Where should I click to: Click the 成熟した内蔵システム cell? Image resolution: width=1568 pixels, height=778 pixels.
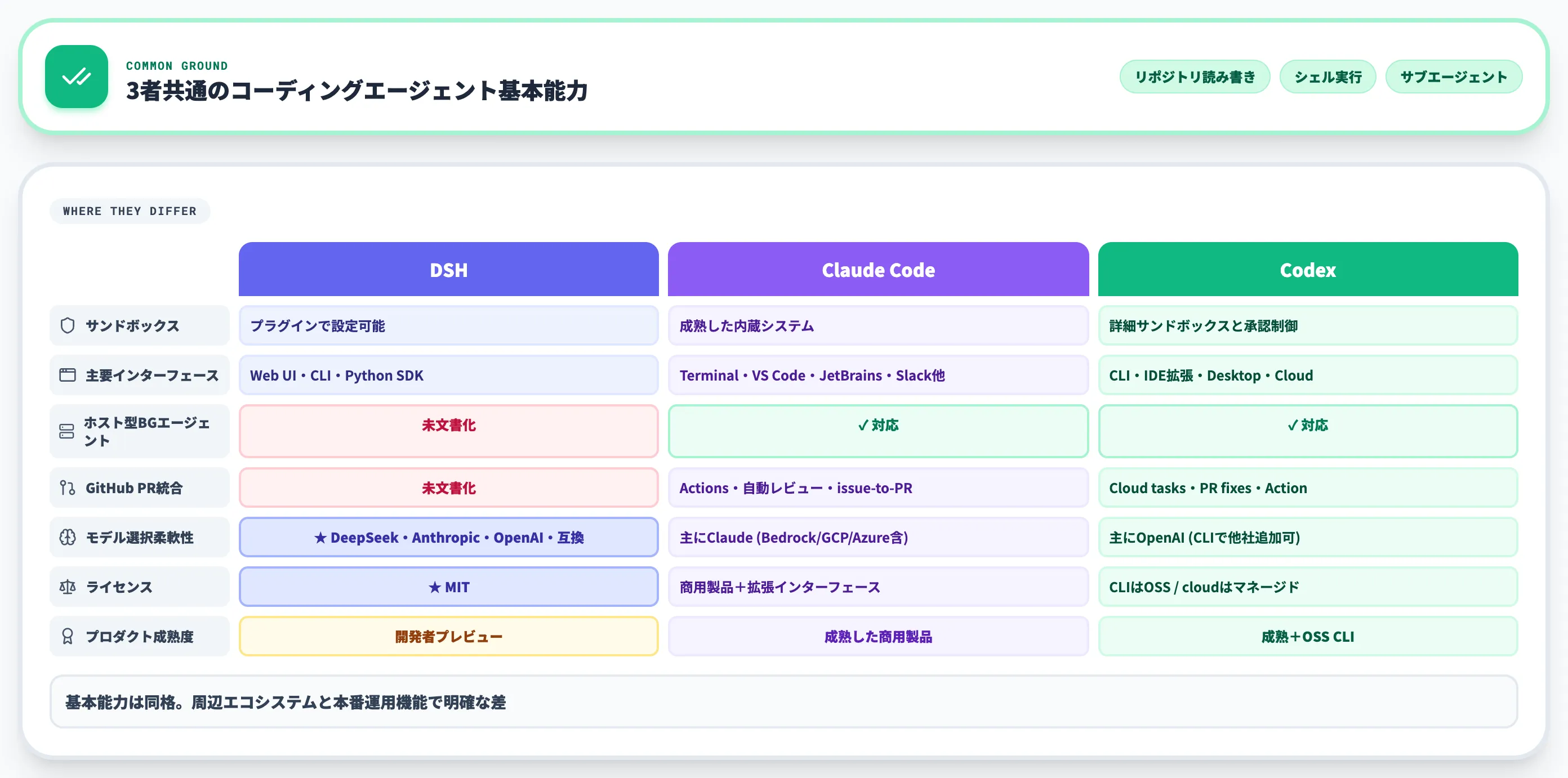[879, 325]
